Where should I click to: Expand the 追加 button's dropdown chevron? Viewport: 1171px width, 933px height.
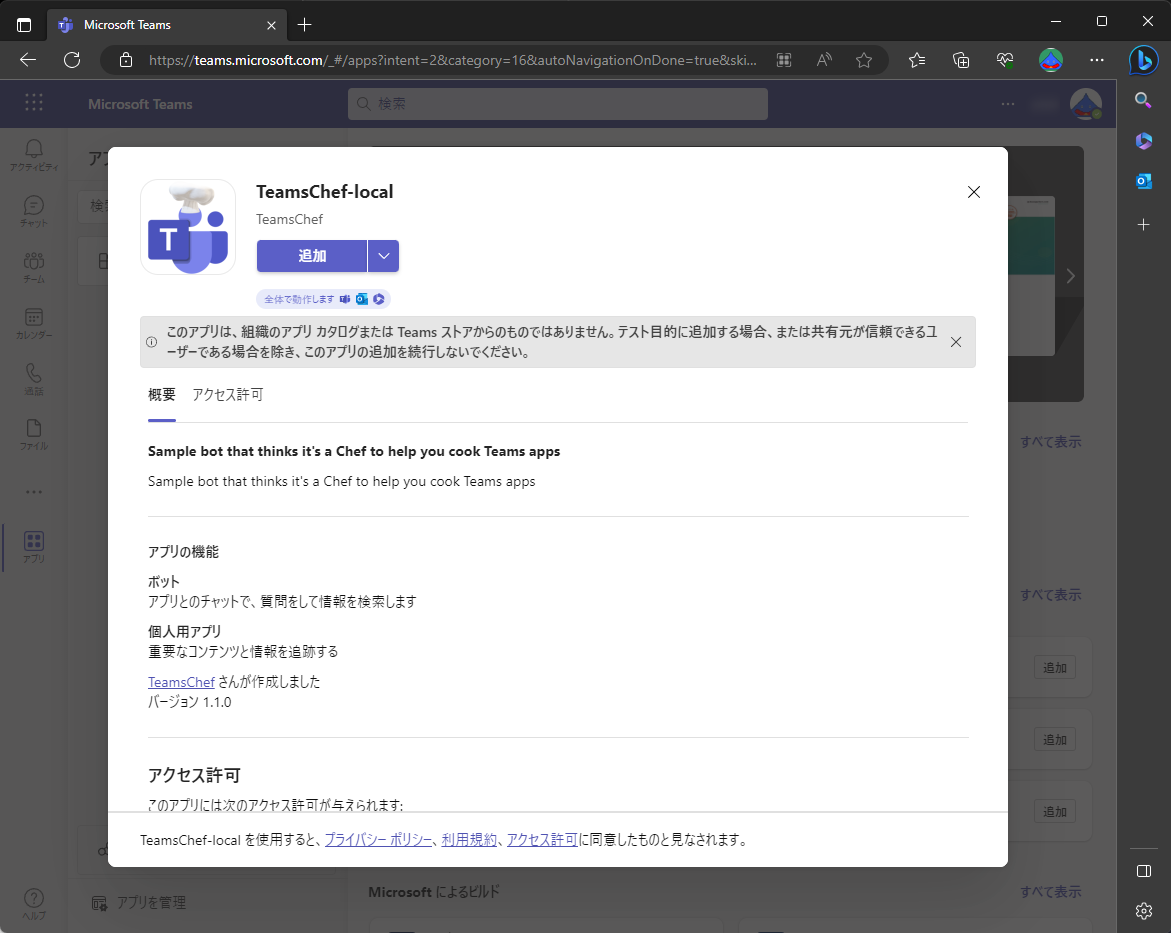pyautogui.click(x=383, y=256)
